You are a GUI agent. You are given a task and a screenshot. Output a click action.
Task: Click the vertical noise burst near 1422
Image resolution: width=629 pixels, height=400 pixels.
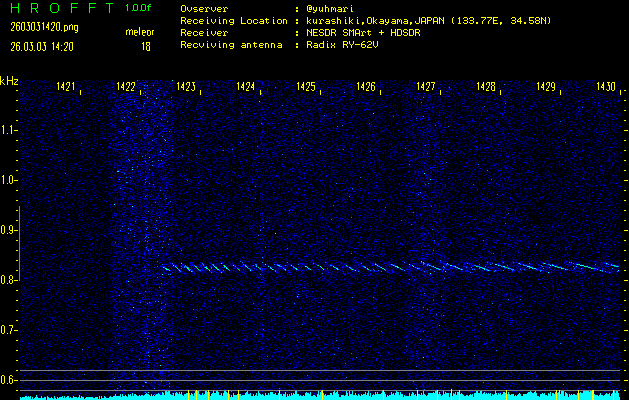click(138, 230)
